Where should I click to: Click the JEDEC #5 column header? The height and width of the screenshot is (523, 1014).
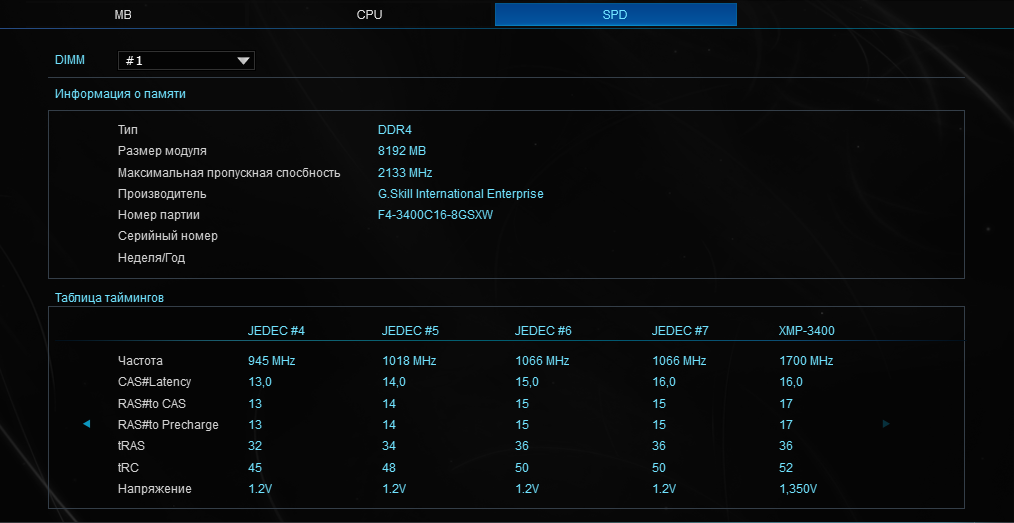tap(410, 331)
